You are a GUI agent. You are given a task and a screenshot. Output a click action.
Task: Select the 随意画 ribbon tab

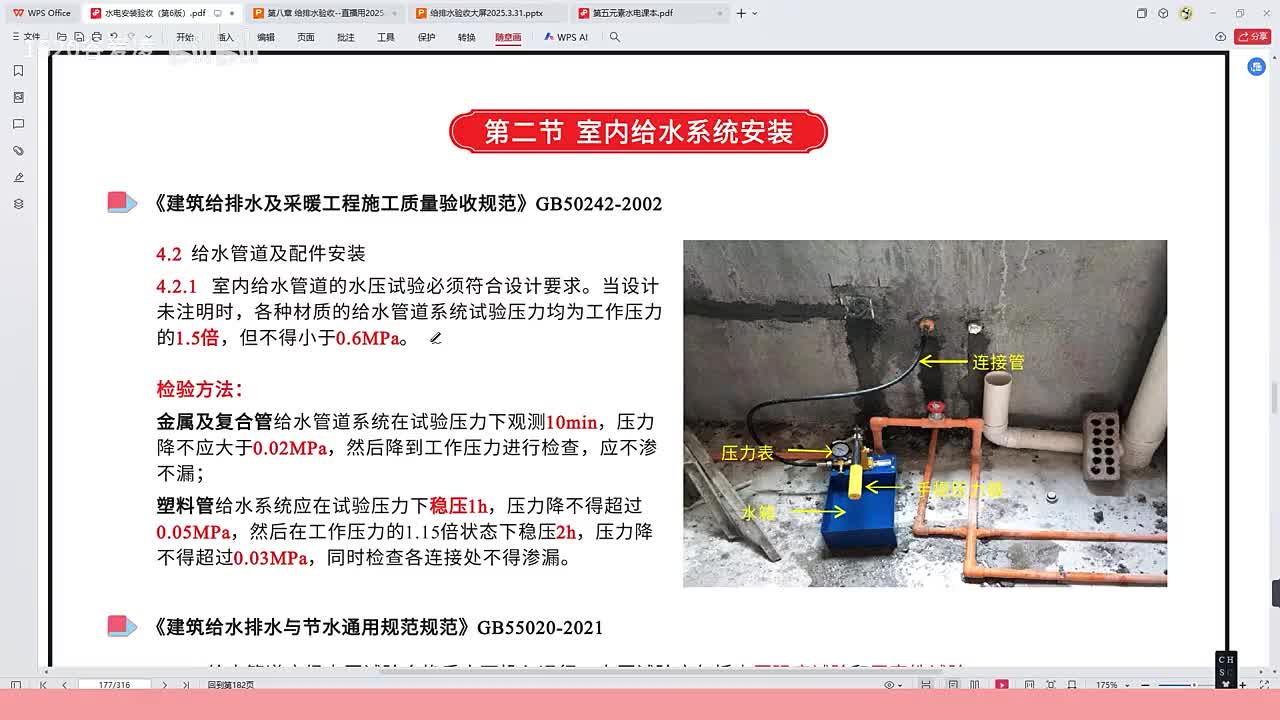[508, 37]
